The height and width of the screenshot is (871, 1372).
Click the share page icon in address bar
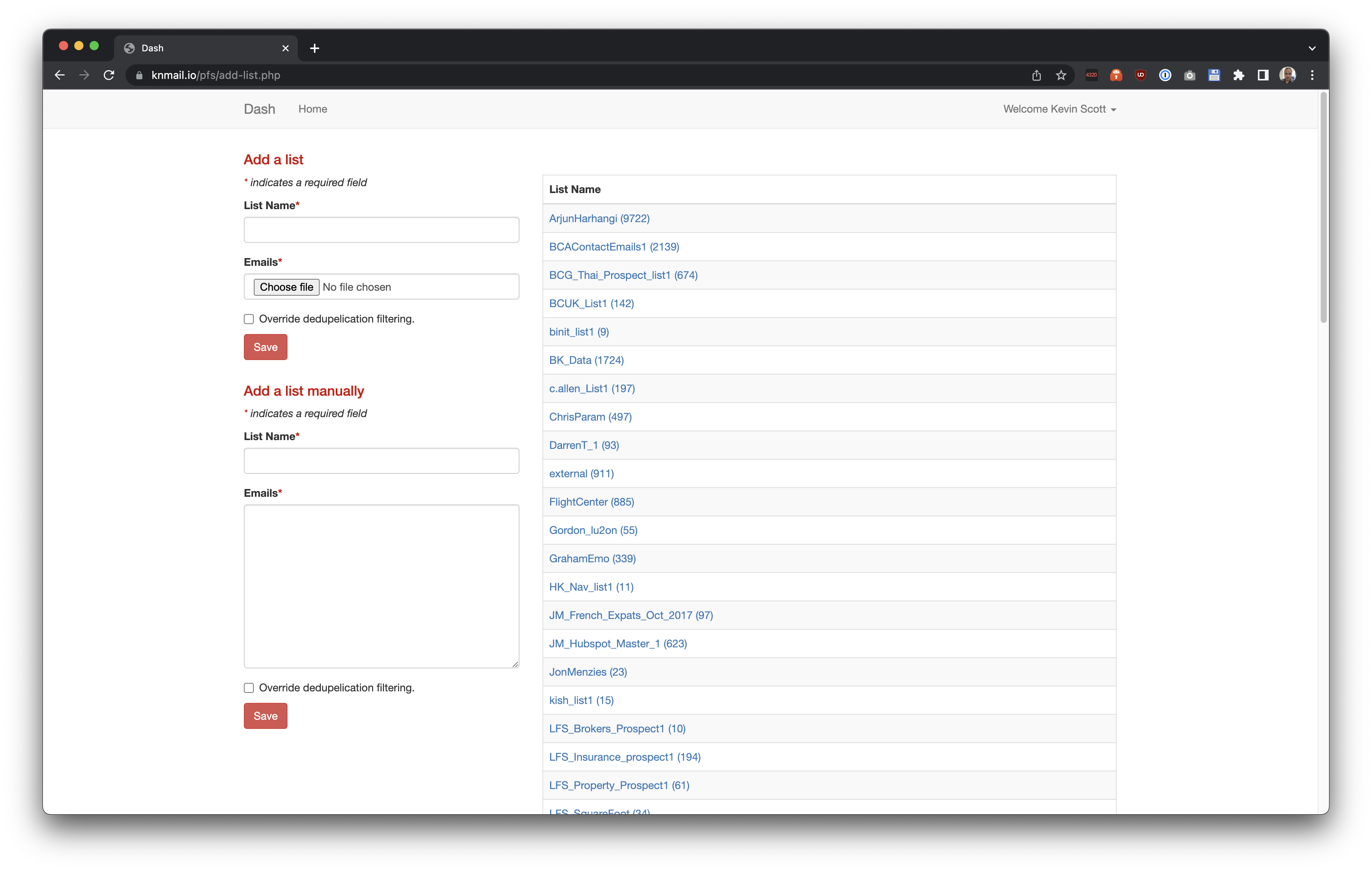click(1036, 75)
